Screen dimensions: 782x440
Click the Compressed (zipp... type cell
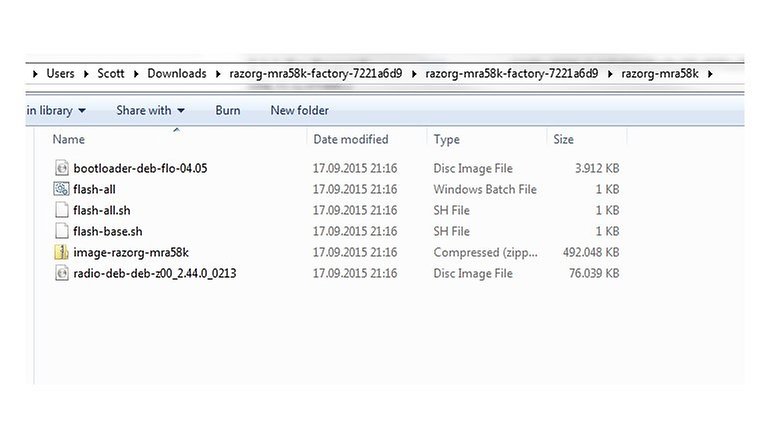485,252
